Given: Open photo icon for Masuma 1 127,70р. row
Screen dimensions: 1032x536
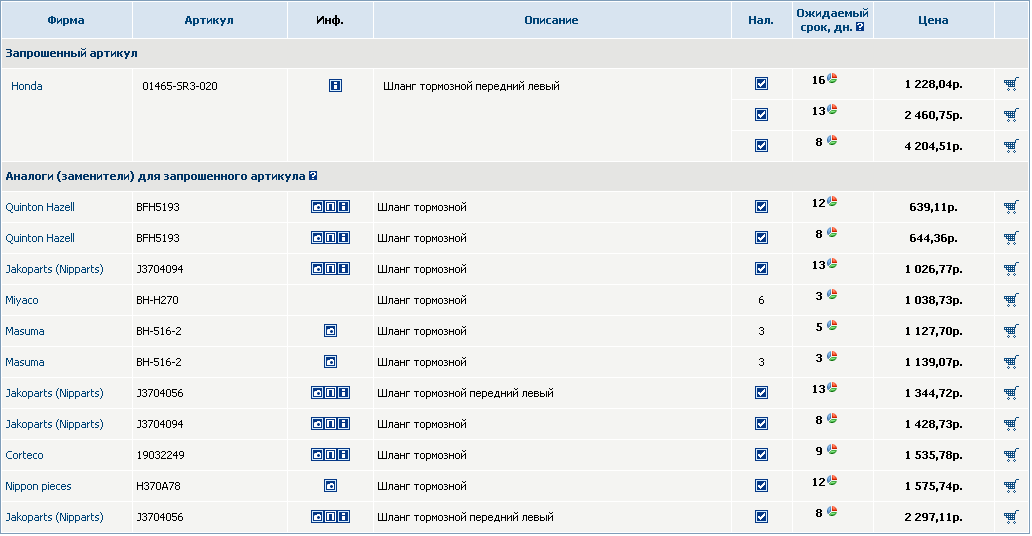Looking at the screenshot, I should (x=330, y=331).
